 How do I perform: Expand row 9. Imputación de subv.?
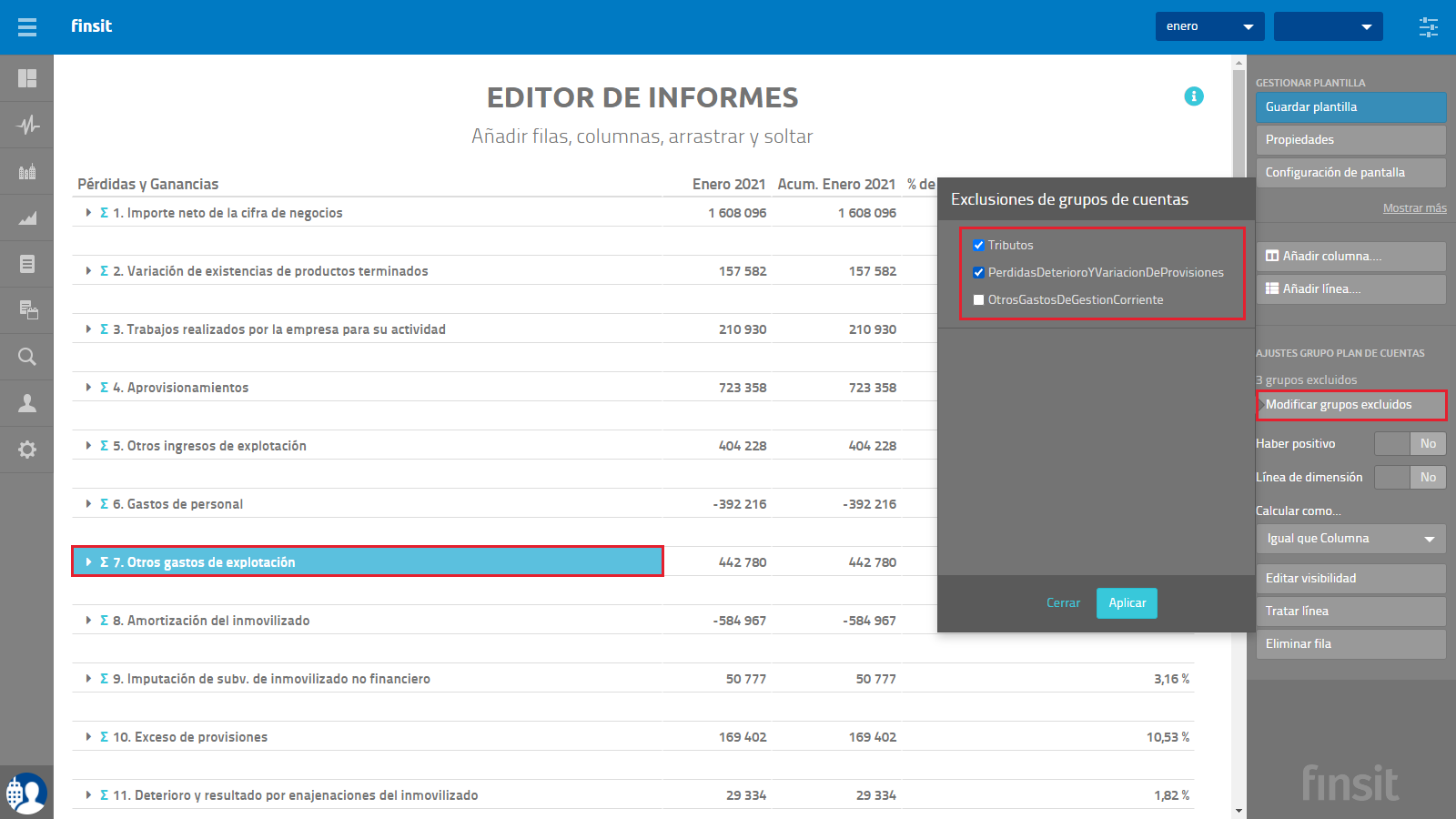[88, 679]
